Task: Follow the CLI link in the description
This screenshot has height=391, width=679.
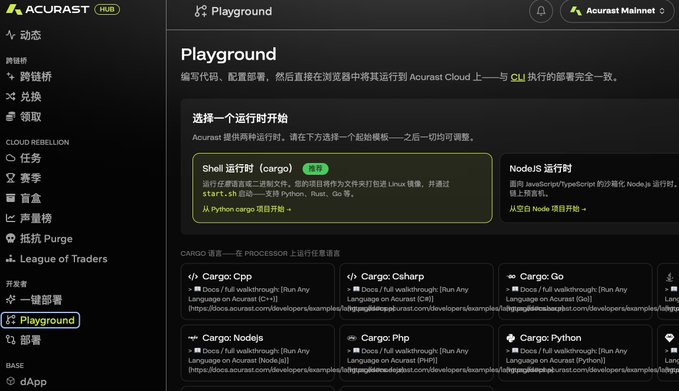Action: click(517, 77)
